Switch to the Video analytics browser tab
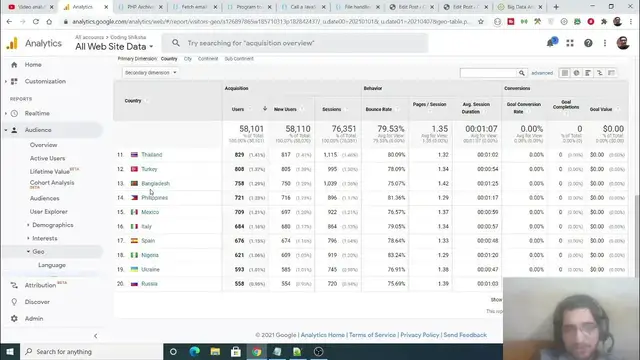 coord(31,7)
